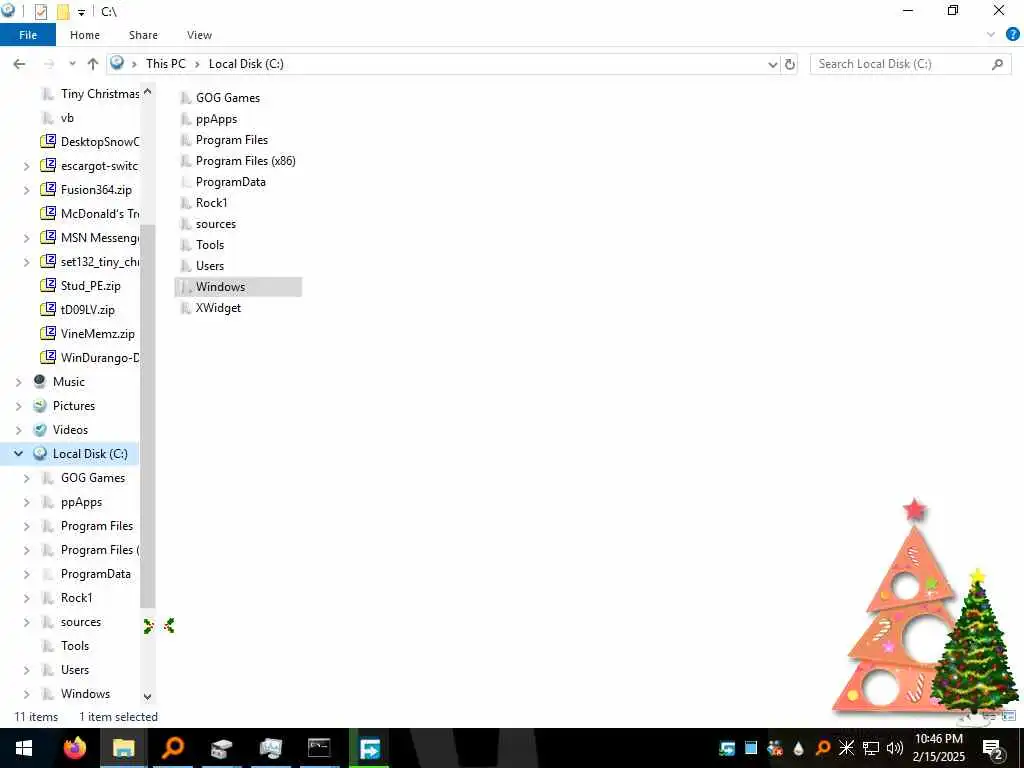1024x768 pixels.
Task: Select VineMemz.zip in navigation pane
Action: click(97, 334)
